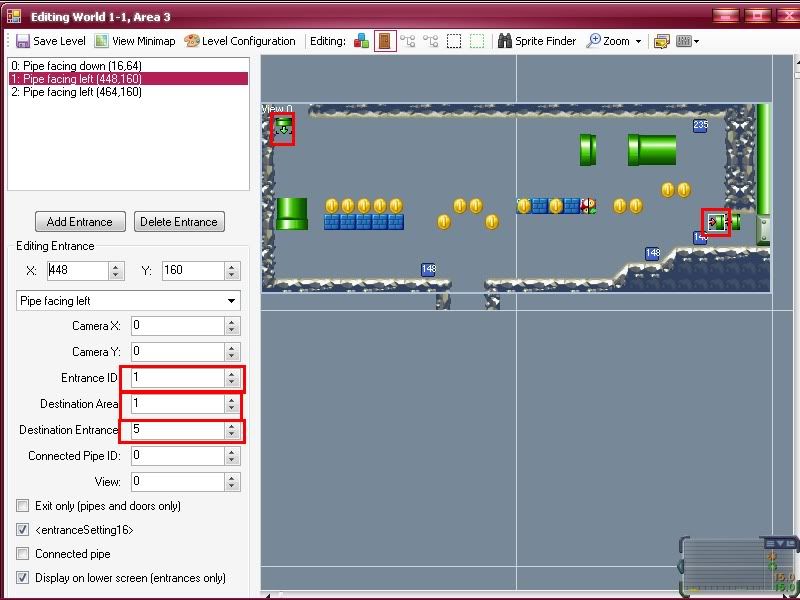This screenshot has height=600, width=800.
Task: Select the green dashed-square zone editing icon
Action: 477,41
